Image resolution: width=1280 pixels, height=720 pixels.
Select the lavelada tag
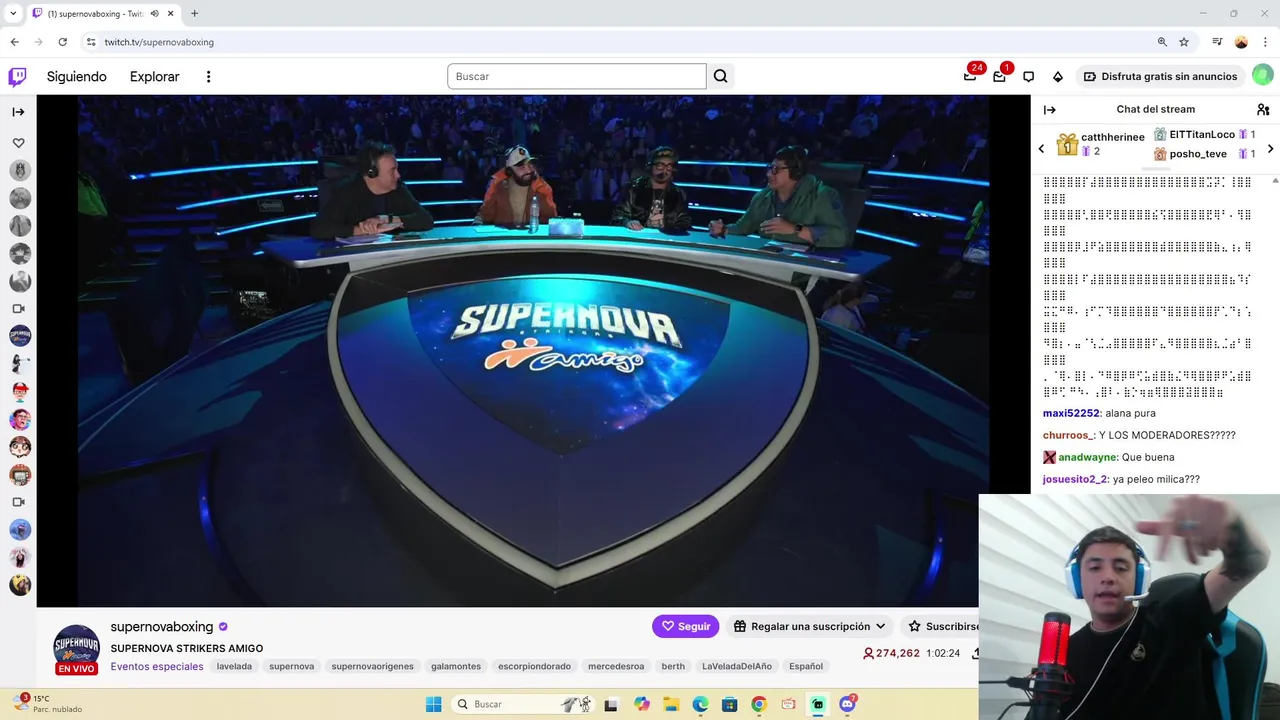pos(234,666)
